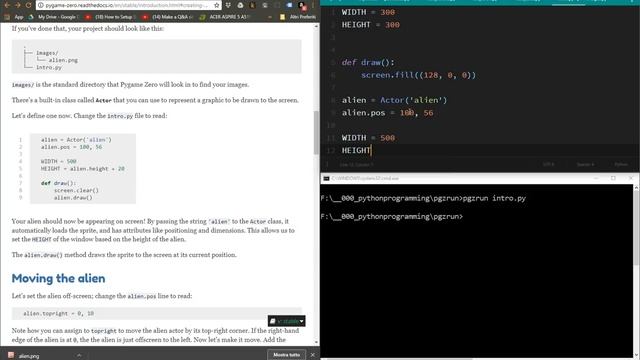Click 'WIDTH = 300' on editor line 1
The image size is (640, 360).
[368, 12]
